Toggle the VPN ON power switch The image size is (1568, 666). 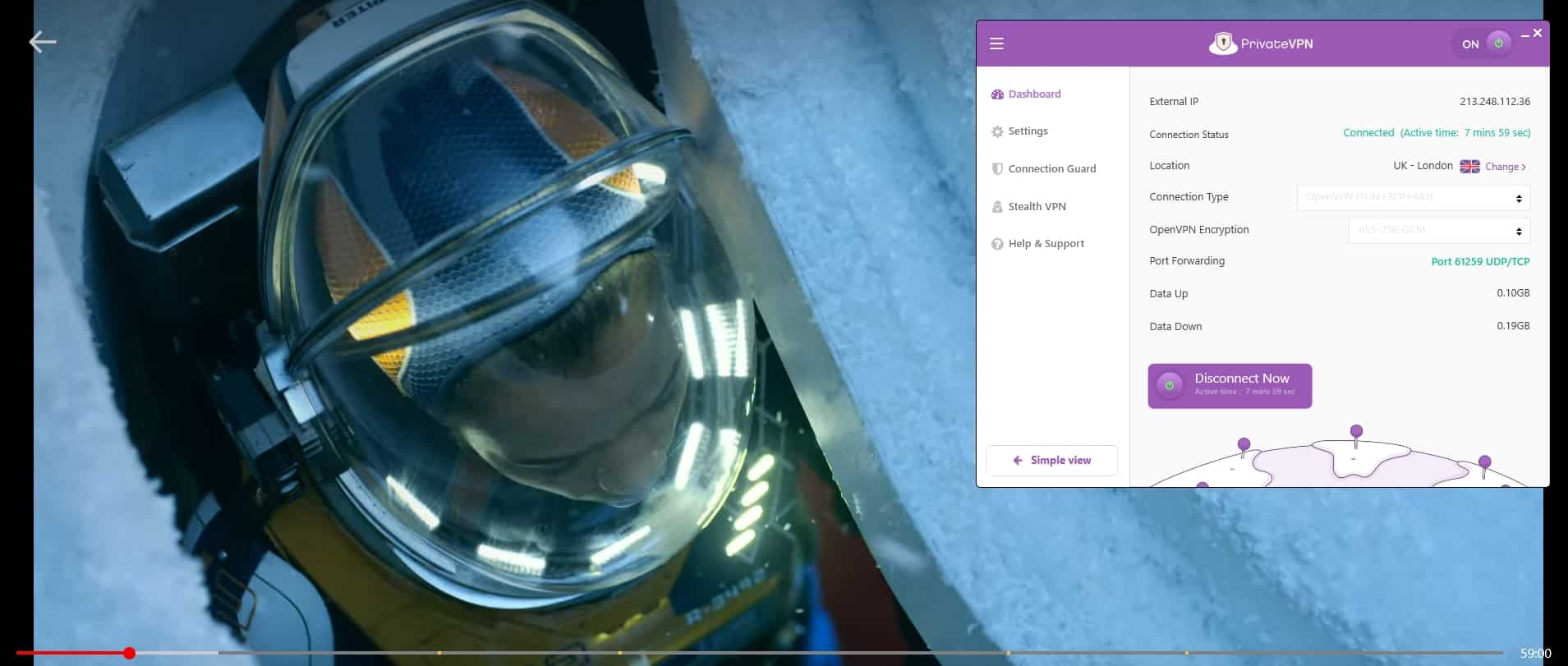[x=1498, y=44]
